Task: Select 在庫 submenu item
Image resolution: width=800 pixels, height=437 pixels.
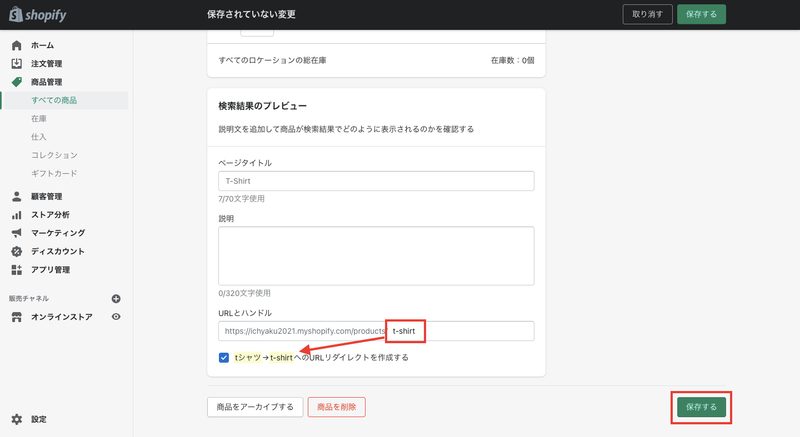Action: click(x=39, y=119)
